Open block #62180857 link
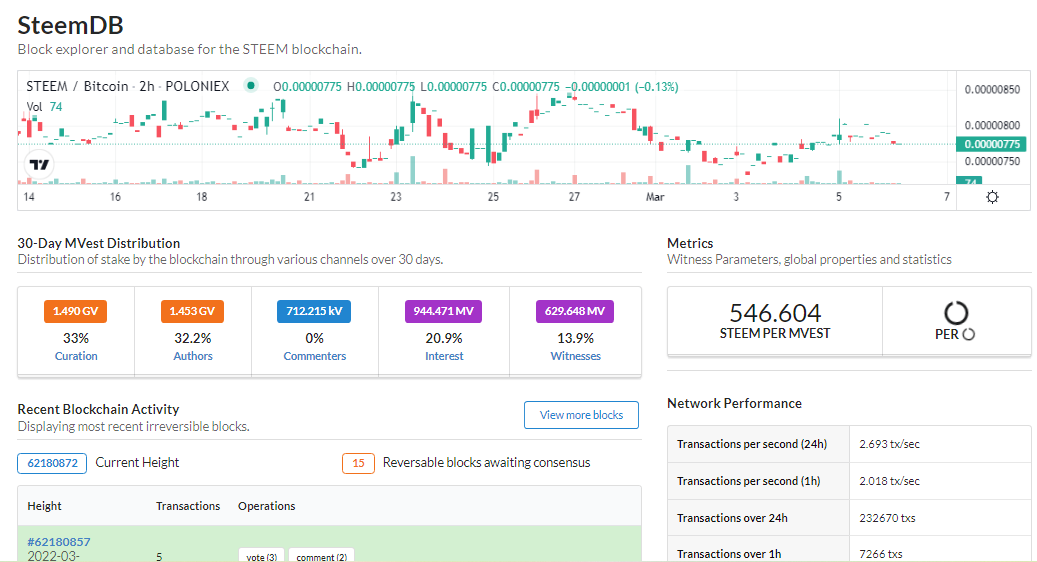The width and height of the screenshot is (1037, 562). tap(59, 542)
